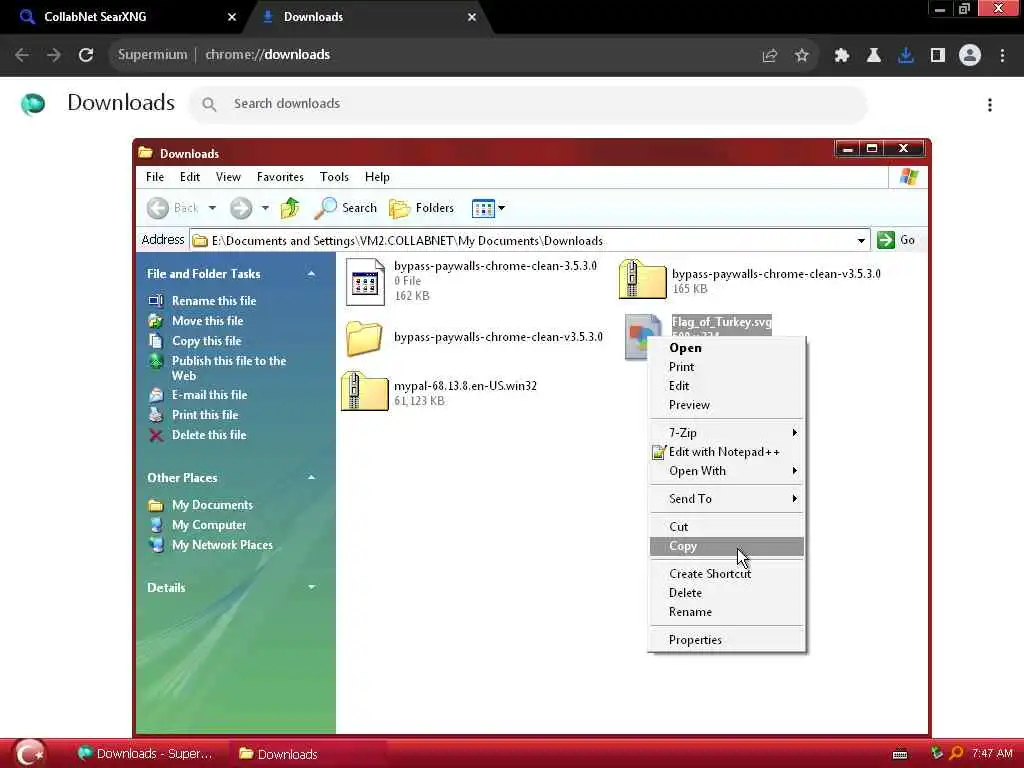Open the Back button history dropdown arrow
Viewport: 1024px width, 768px height.
(212, 208)
